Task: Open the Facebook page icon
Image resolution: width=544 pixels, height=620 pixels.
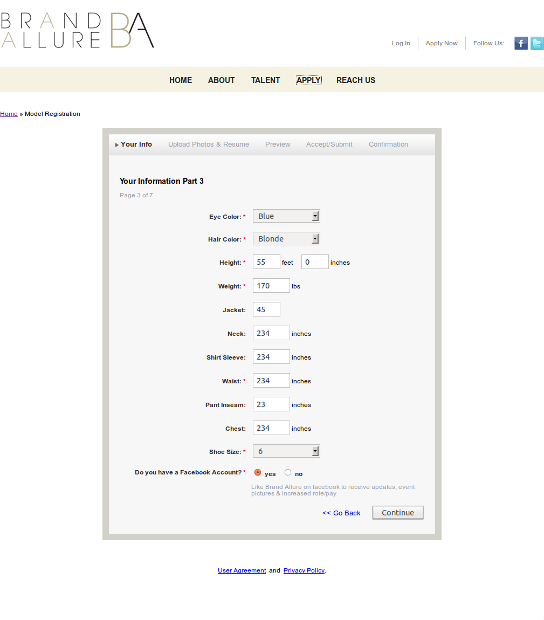Action: tap(521, 43)
